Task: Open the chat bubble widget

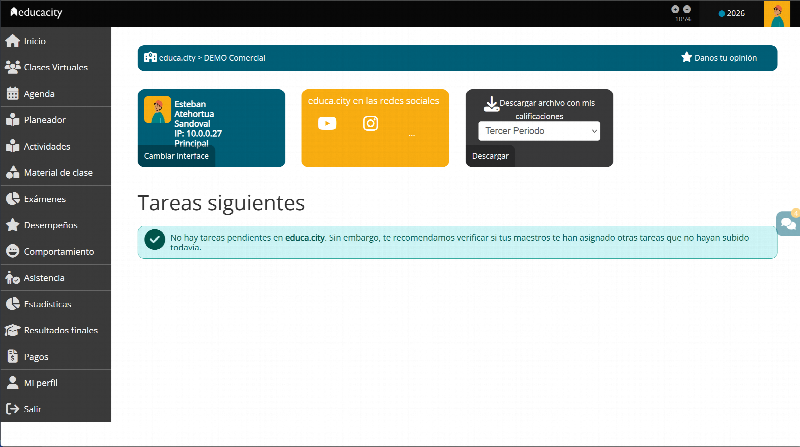Action: (x=788, y=224)
